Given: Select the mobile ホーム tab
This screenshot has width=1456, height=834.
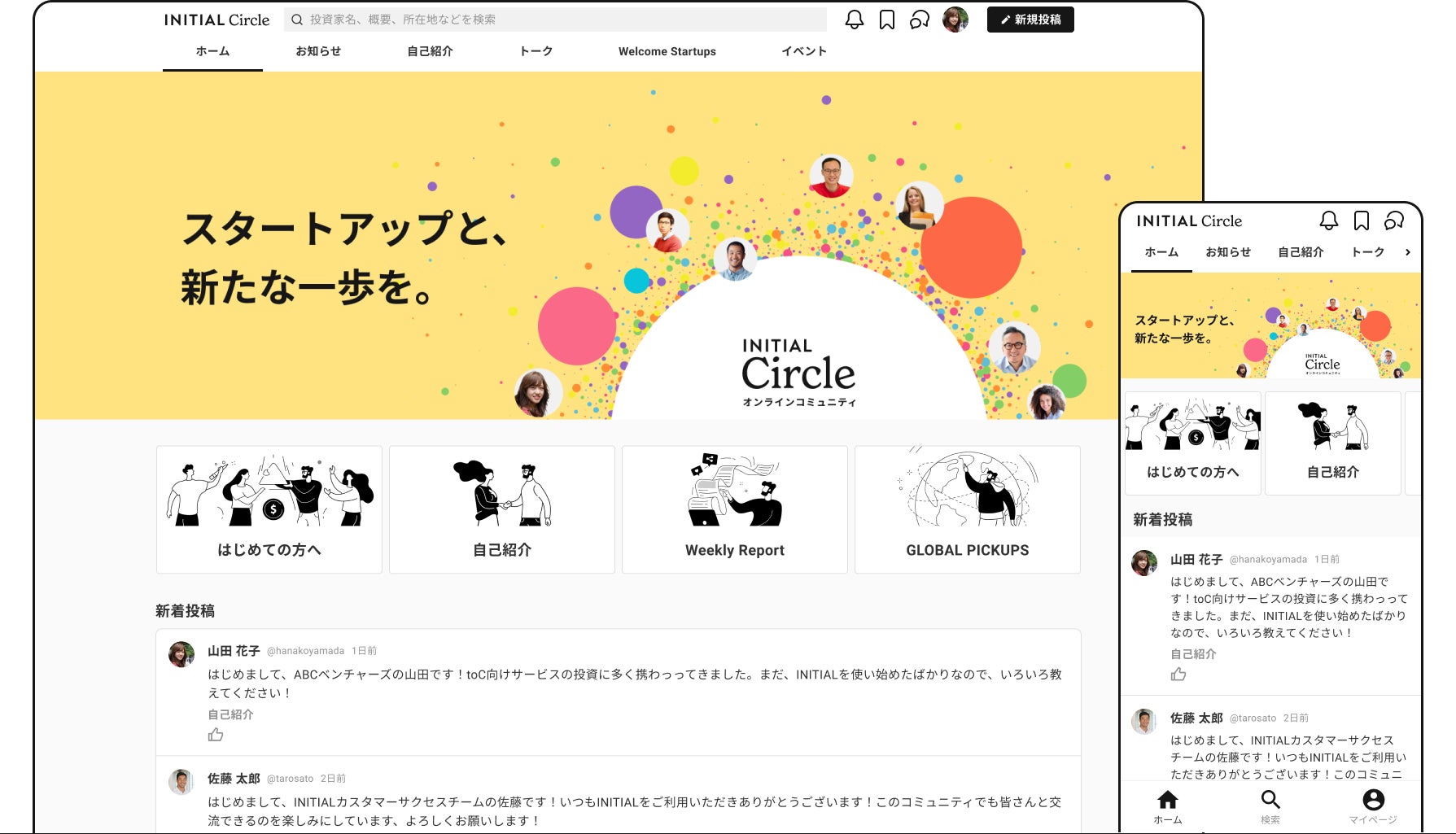Looking at the screenshot, I should tap(1161, 252).
